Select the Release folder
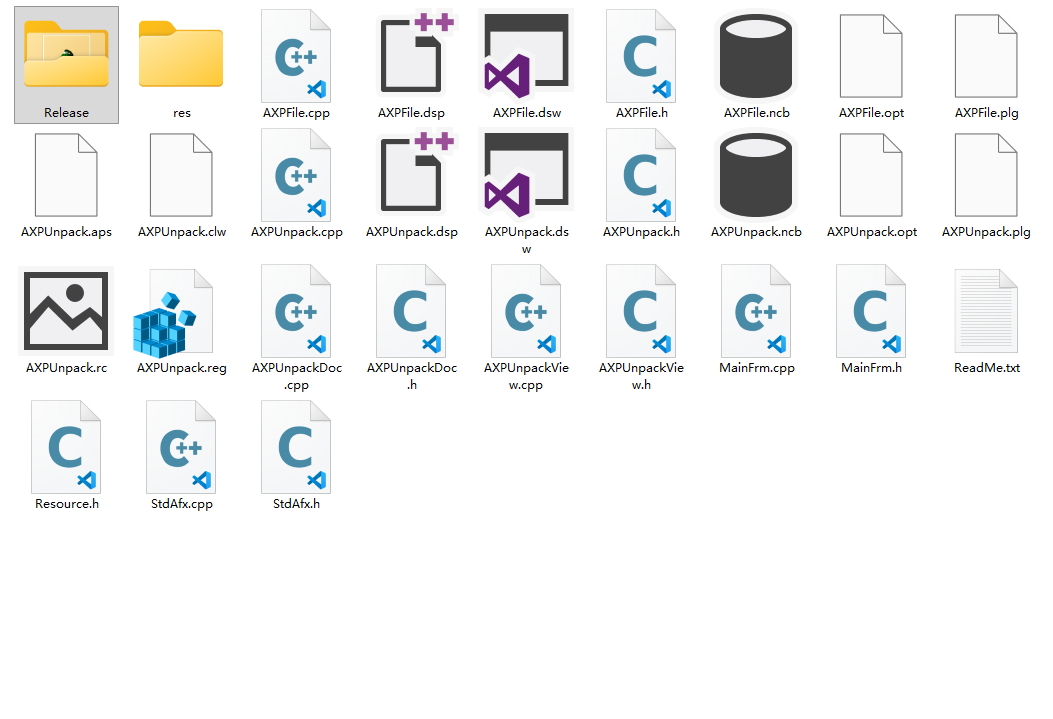Image resolution: width=1053 pixels, height=719 pixels. 66,58
